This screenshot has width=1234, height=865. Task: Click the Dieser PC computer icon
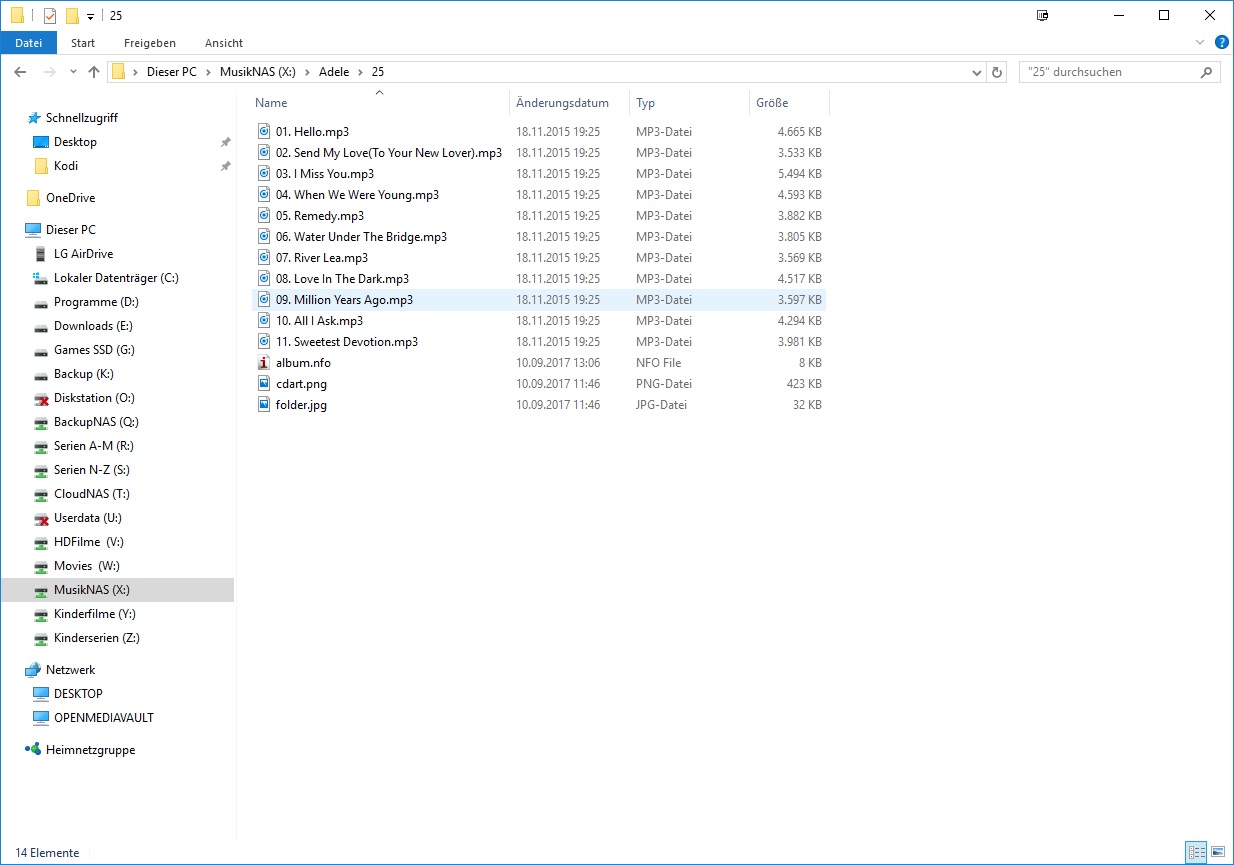[x=33, y=230]
